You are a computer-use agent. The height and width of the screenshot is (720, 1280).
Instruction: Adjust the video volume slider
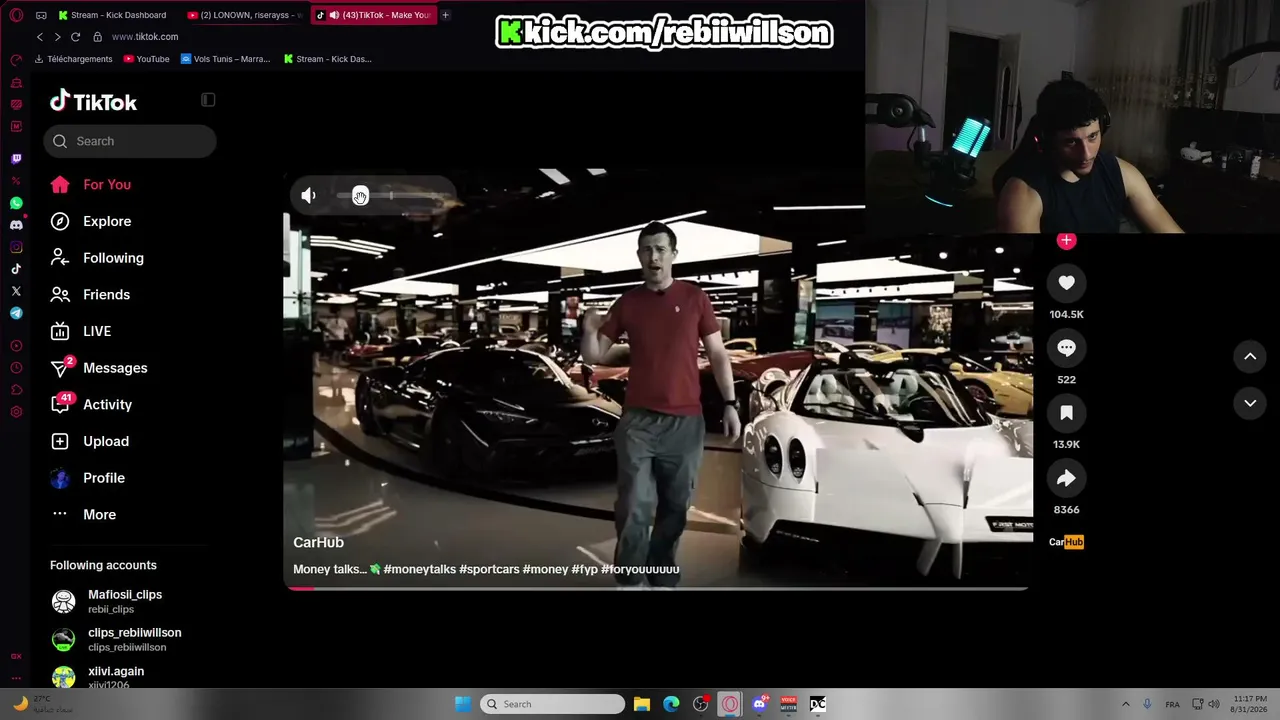390,196
